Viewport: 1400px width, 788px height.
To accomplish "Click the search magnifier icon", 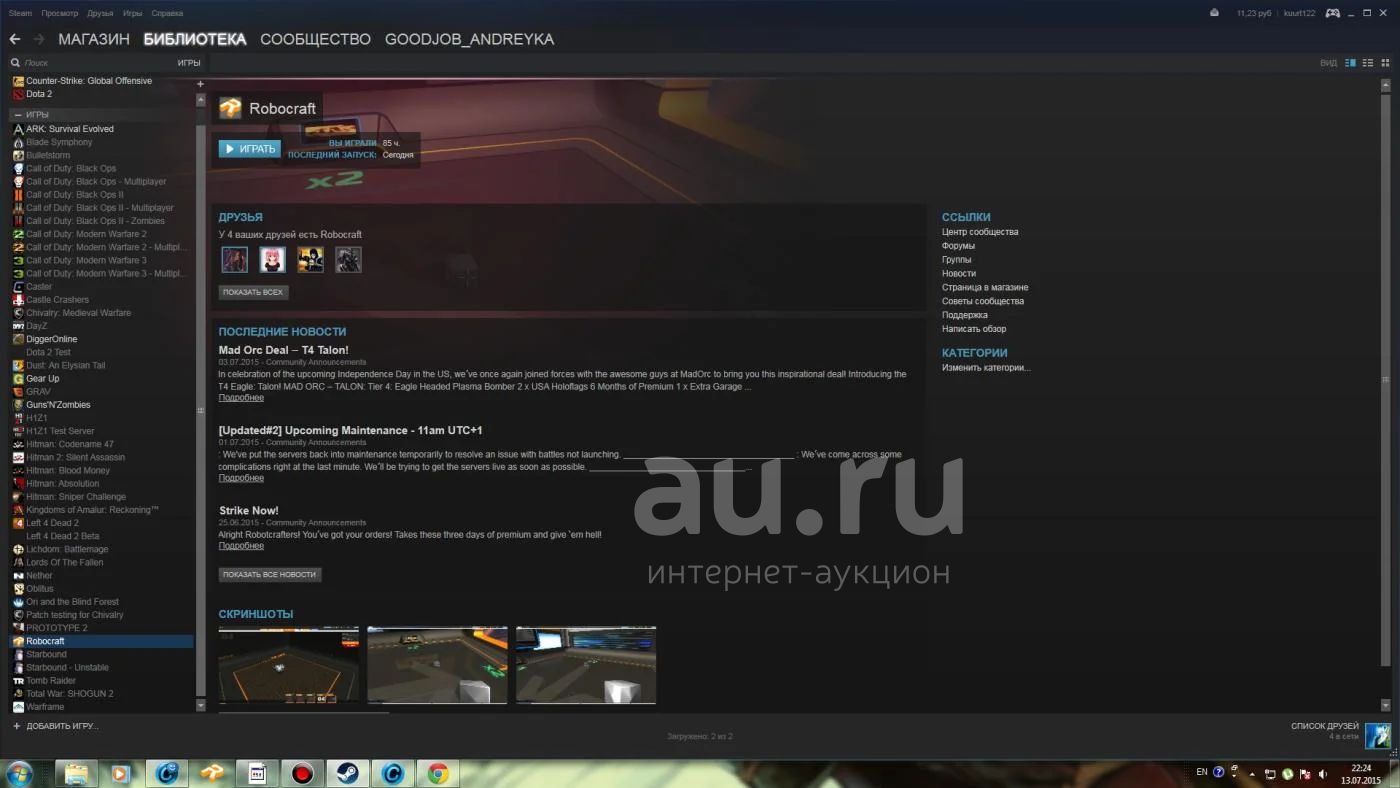I will click(x=15, y=63).
